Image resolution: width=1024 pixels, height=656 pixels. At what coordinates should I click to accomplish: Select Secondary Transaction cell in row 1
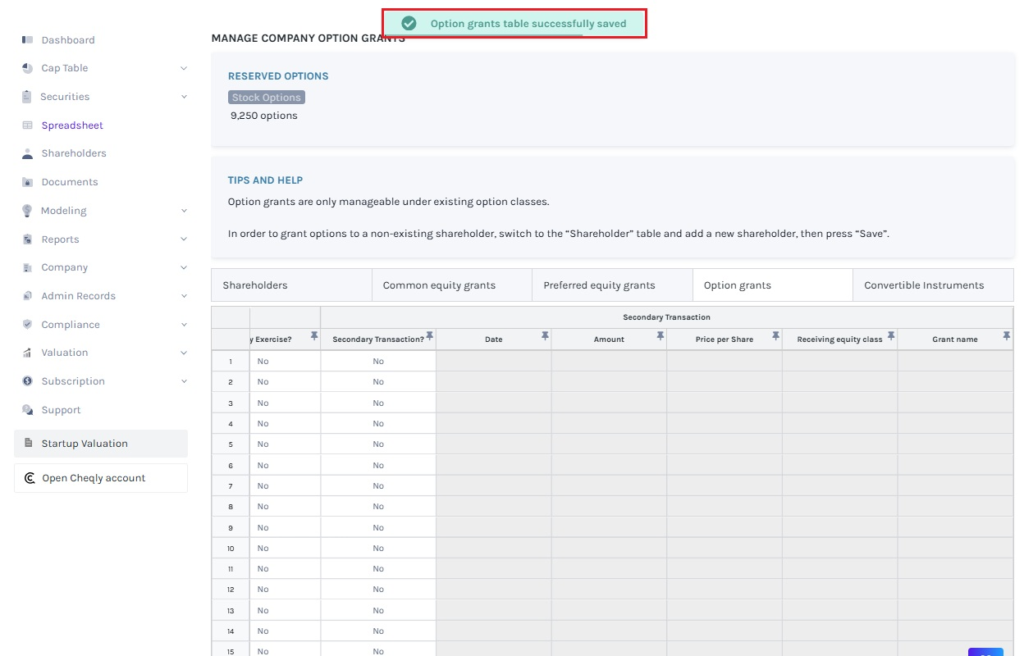pos(378,361)
